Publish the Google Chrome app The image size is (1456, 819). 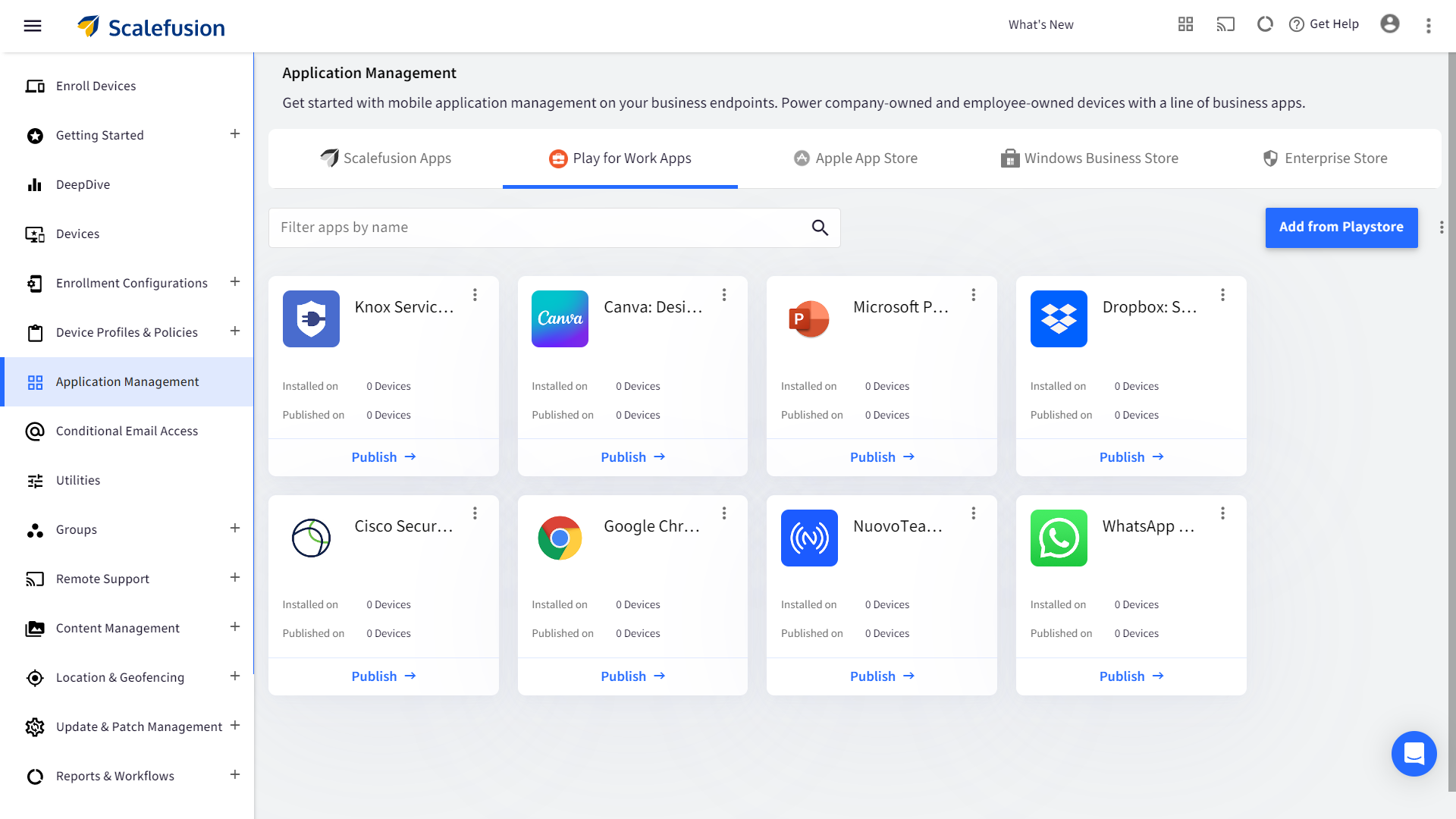(x=632, y=676)
